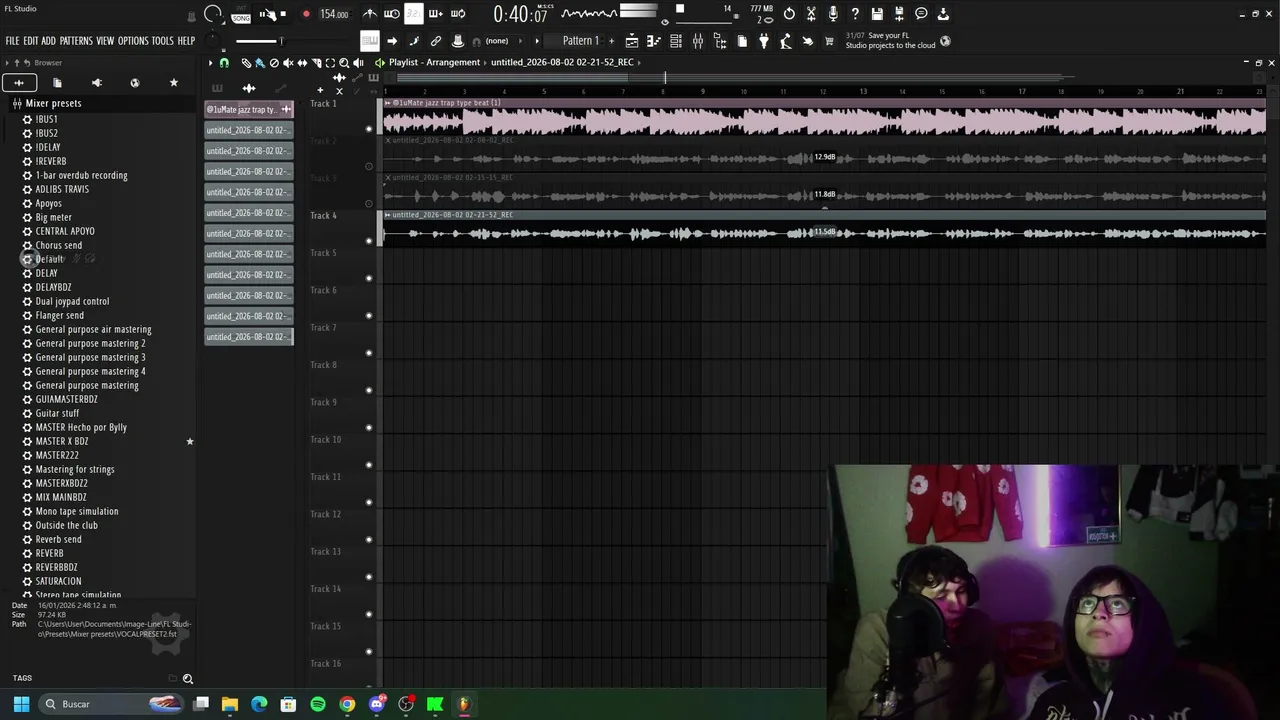Select the Reverb send preset
Screen dimensions: 1280x720
58,539
